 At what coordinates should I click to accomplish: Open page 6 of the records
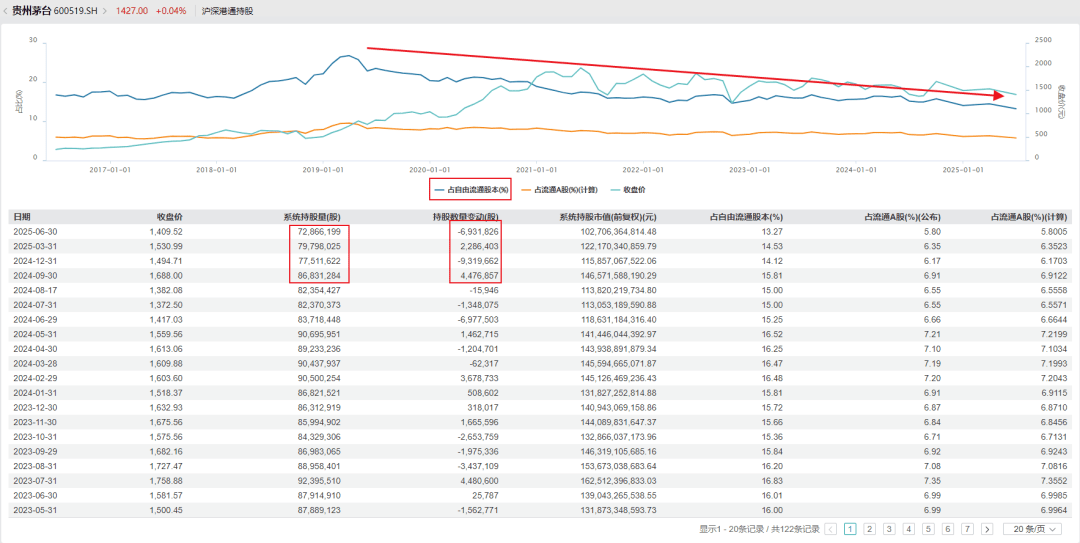[x=948, y=529]
